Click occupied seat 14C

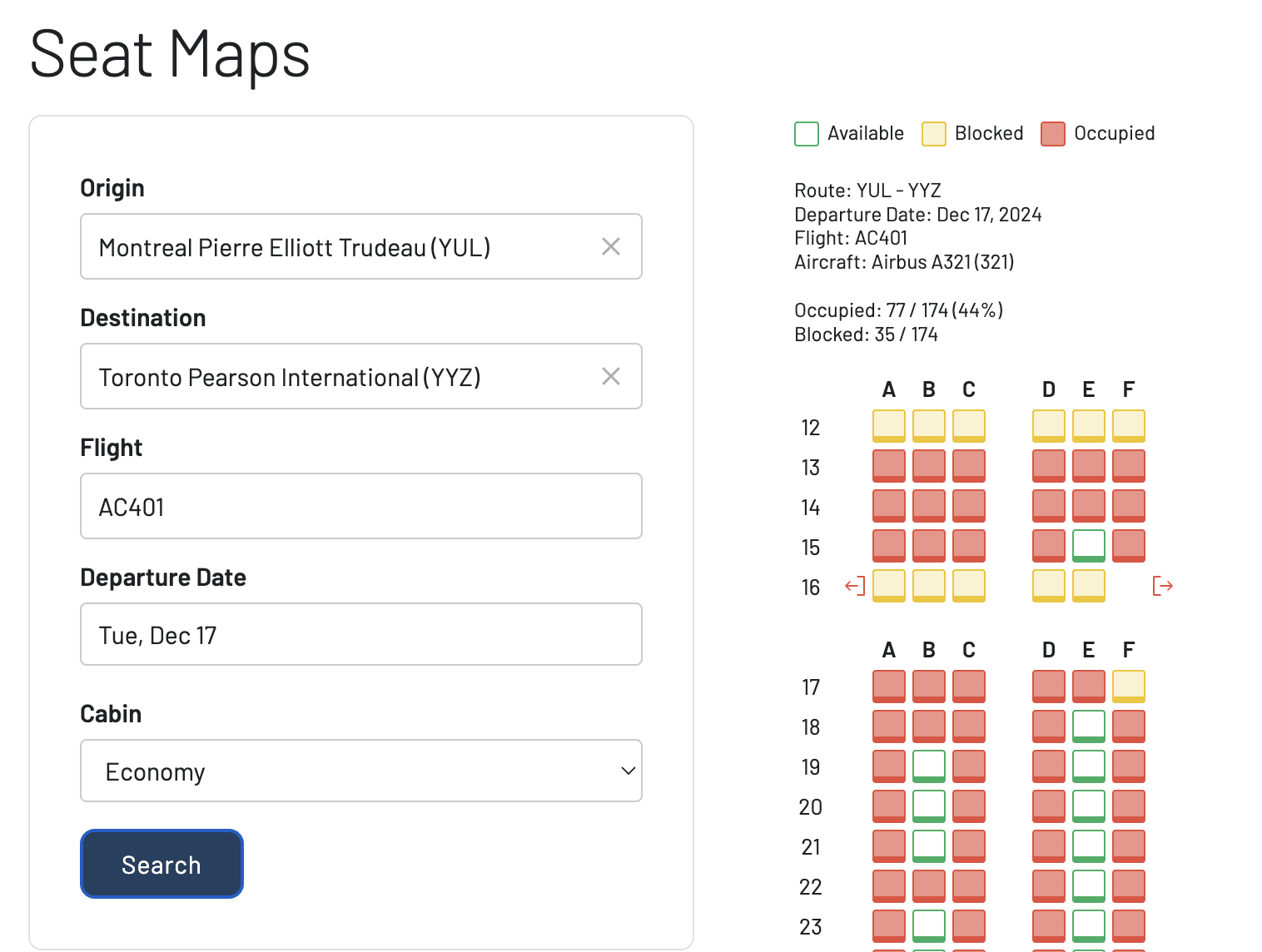coord(969,506)
